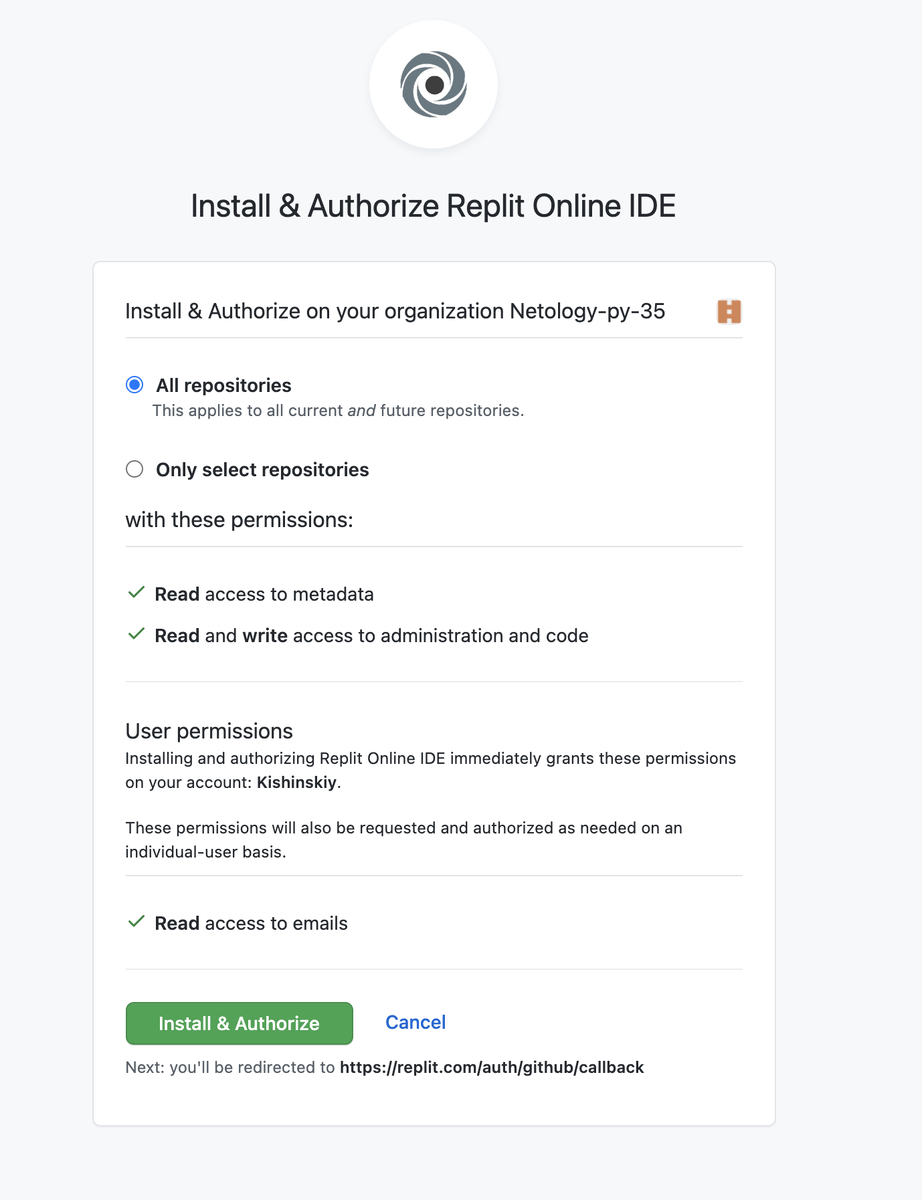
Task: Click the Netology-py-35 organization avatar icon
Action: tap(729, 312)
